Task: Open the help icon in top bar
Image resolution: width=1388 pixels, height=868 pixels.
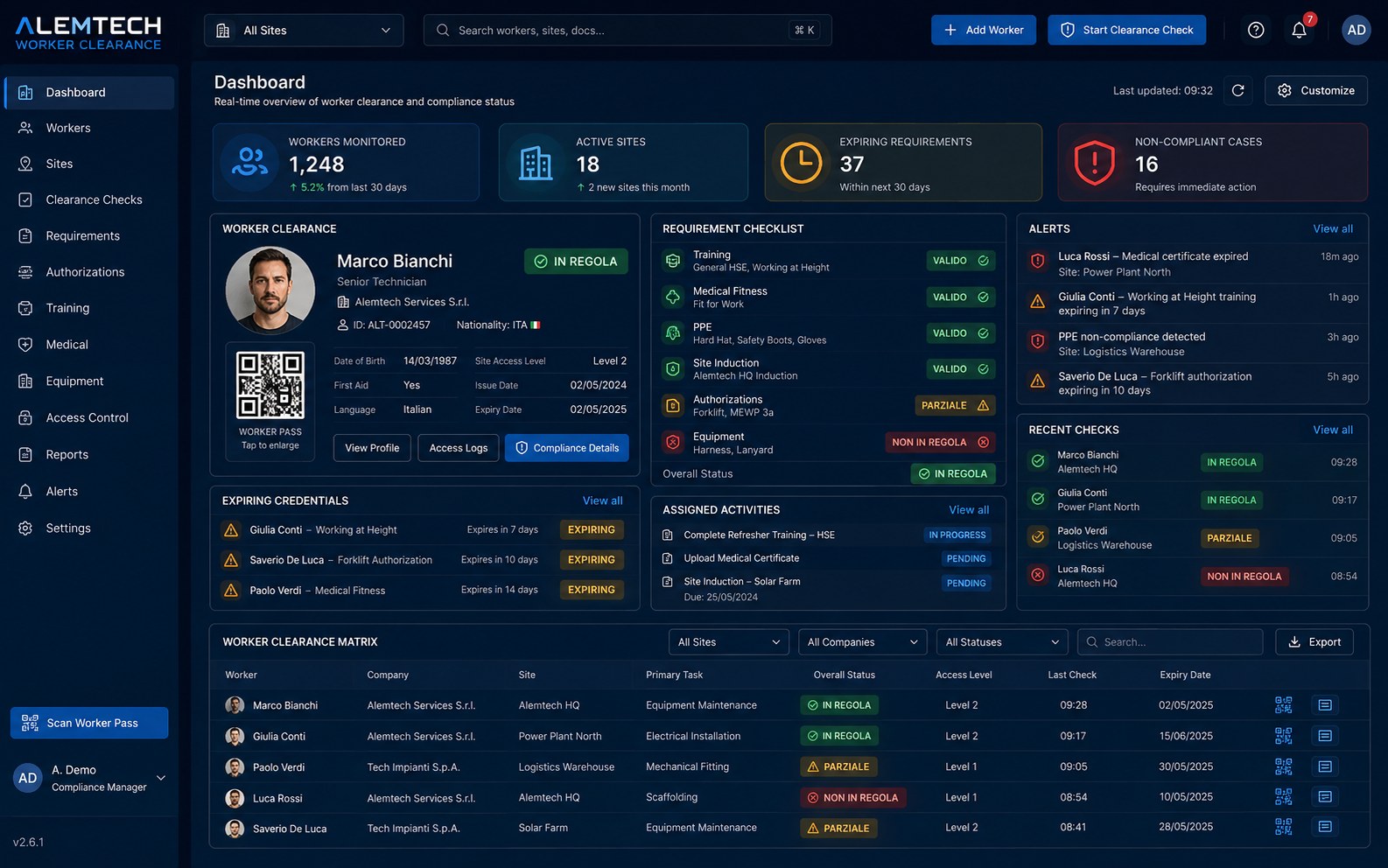Action: pyautogui.click(x=1256, y=30)
